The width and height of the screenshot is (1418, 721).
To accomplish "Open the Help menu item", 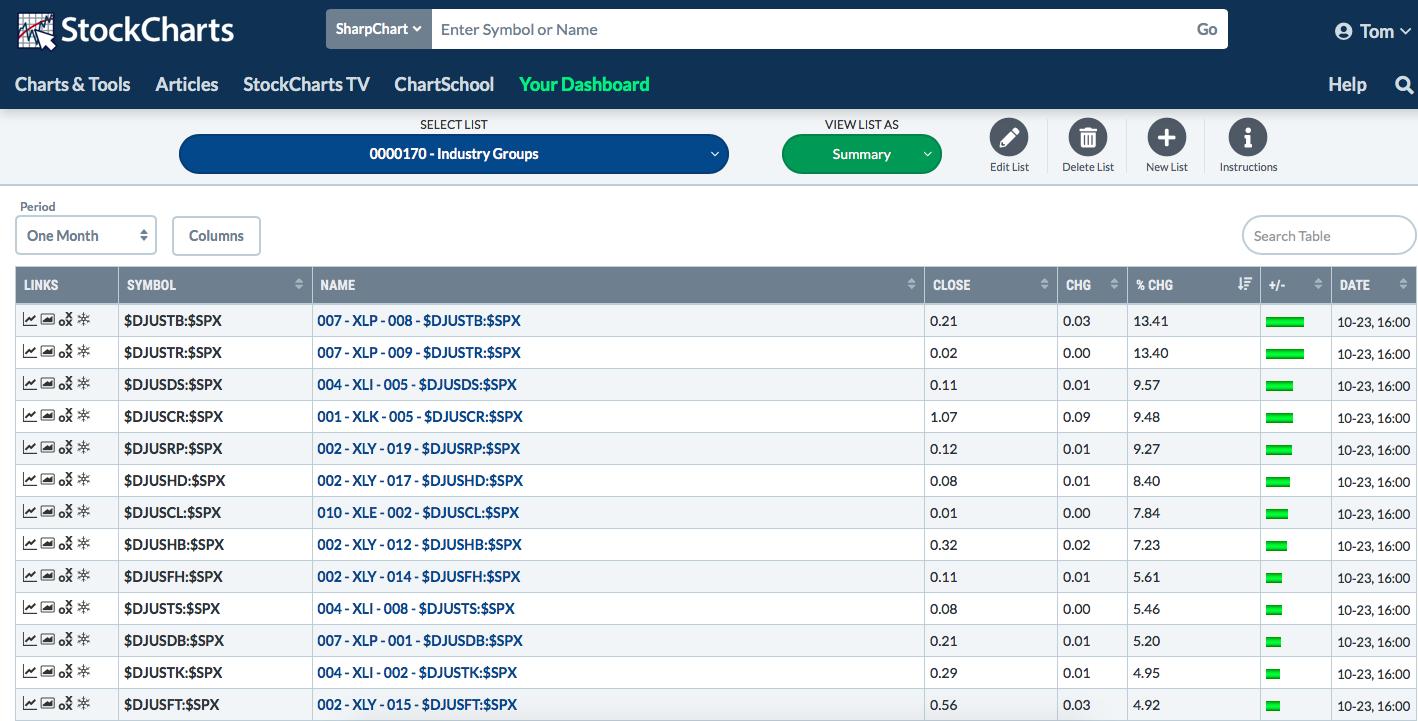I will (x=1347, y=85).
